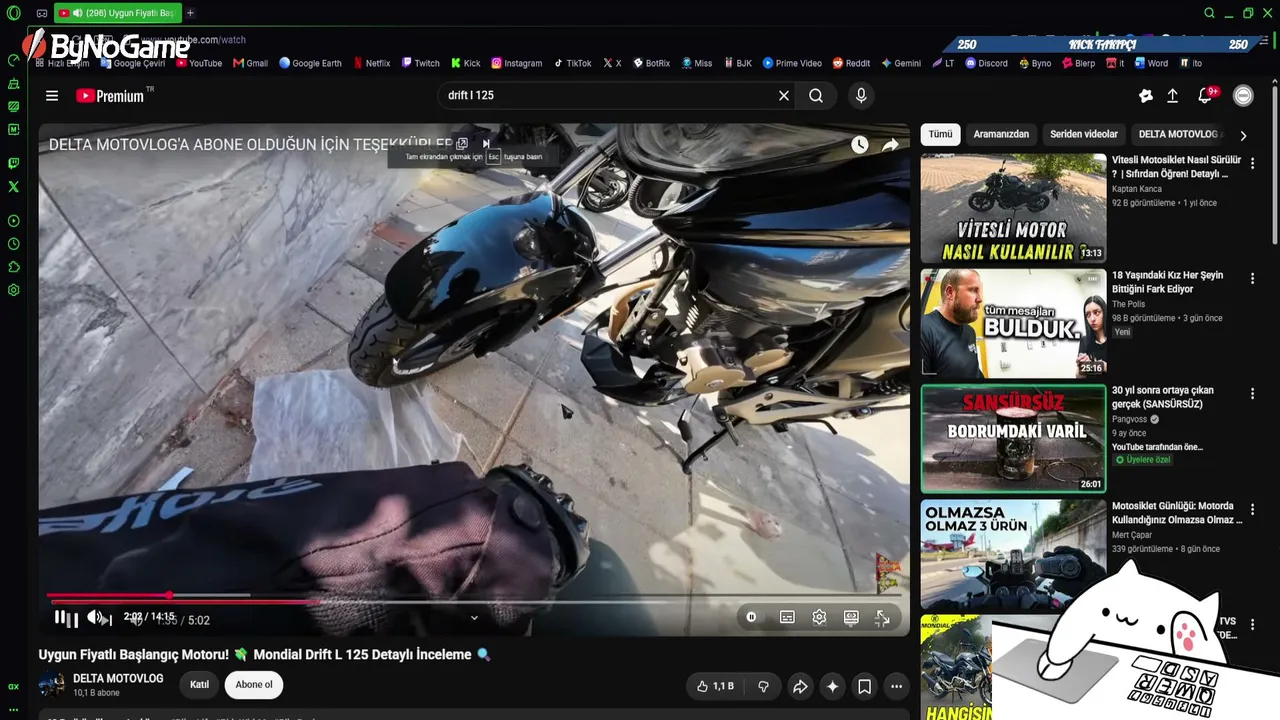Open the YouTube guide hamburger menu
1280x720 pixels.
[52, 96]
